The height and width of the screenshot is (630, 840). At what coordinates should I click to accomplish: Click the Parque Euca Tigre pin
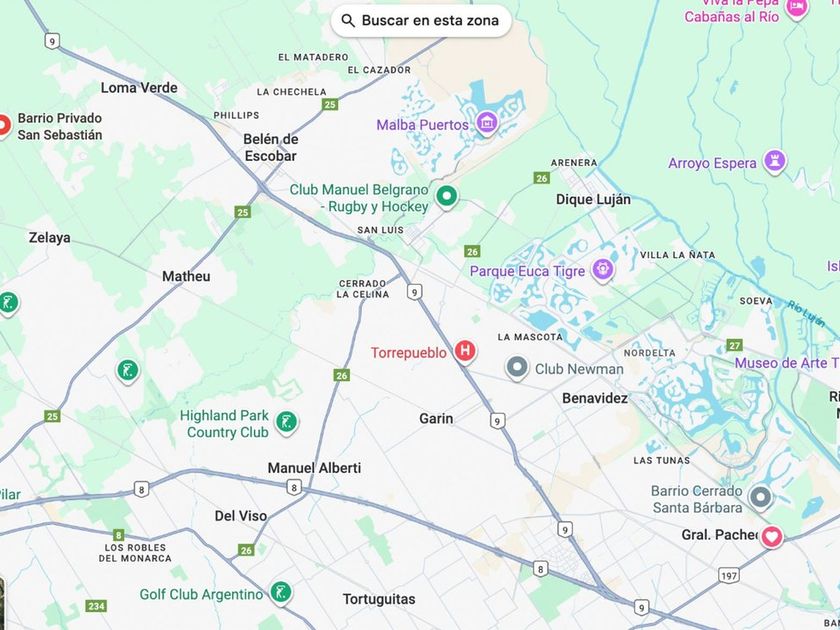tap(602, 269)
